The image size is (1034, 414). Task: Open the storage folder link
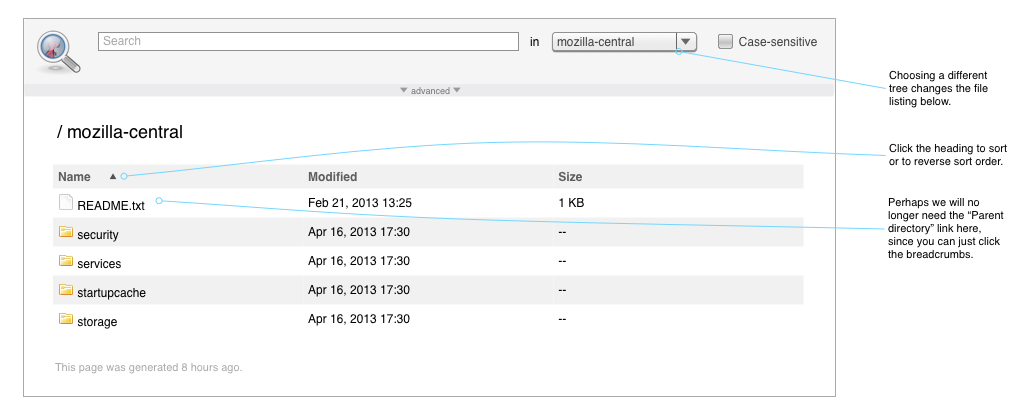click(x=97, y=322)
